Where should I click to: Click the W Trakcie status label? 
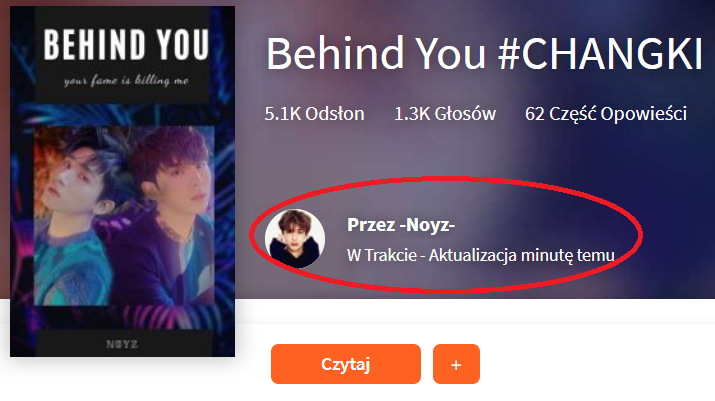(382, 255)
